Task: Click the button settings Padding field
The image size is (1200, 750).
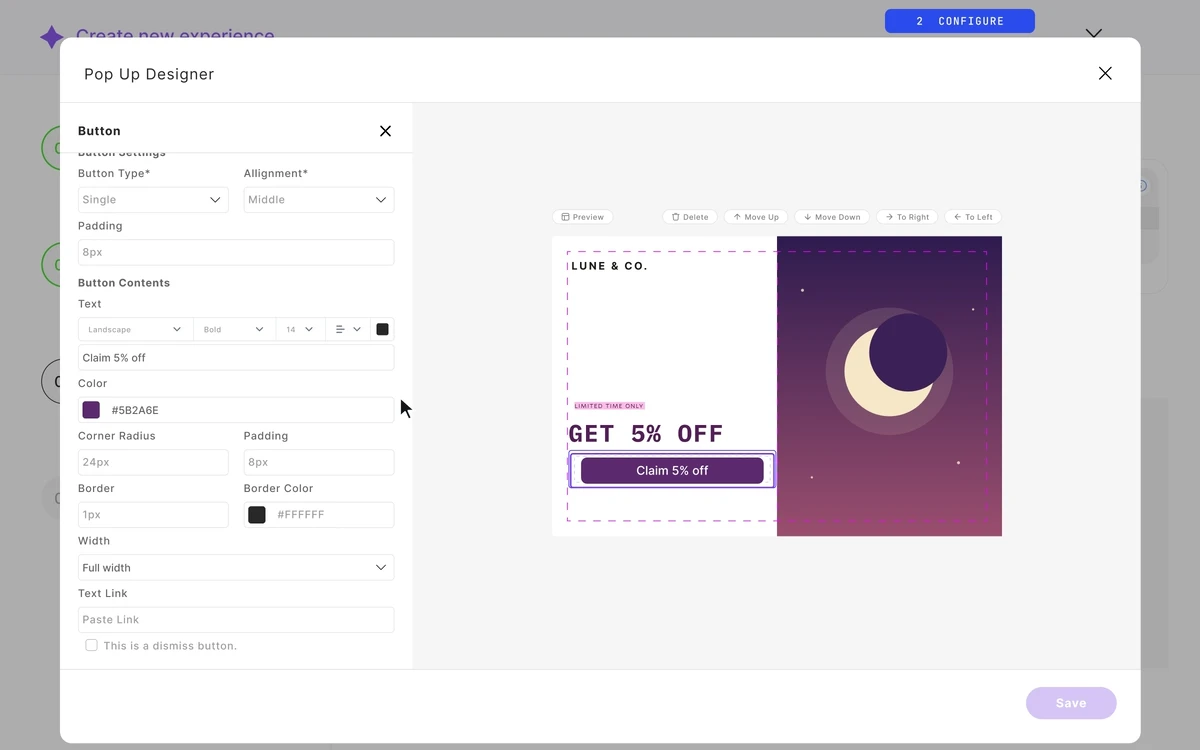Action: [x=236, y=252]
